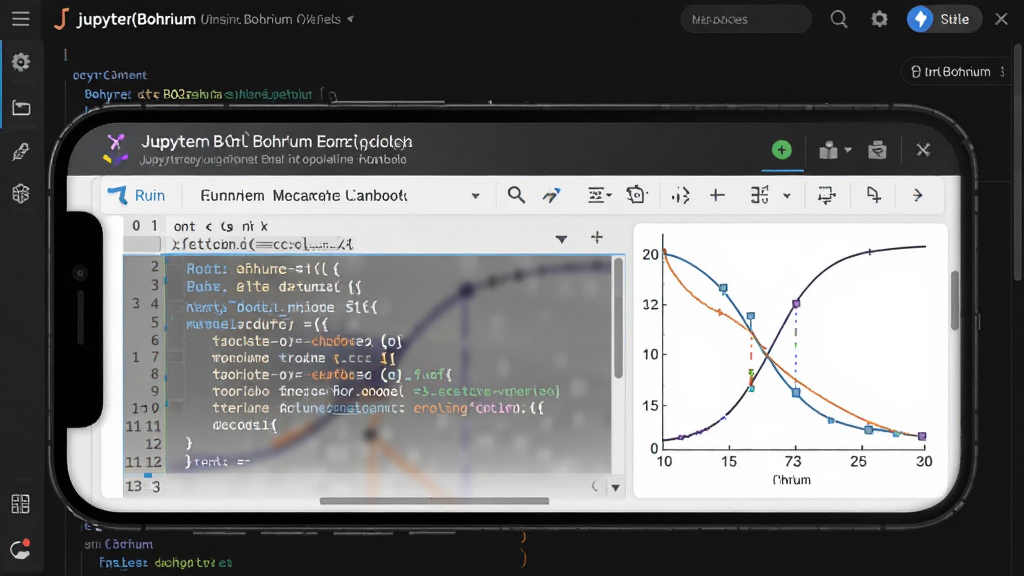Click the chart panel vertical scrollbar
The height and width of the screenshot is (576, 1024).
click(954, 300)
